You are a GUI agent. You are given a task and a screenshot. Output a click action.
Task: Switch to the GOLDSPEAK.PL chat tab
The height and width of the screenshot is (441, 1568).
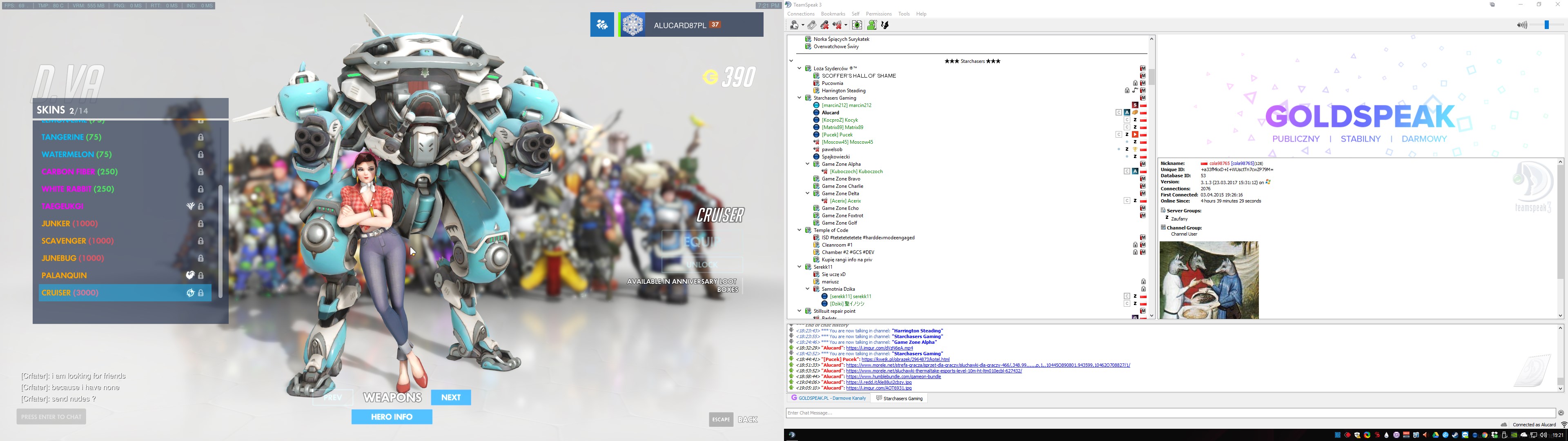click(829, 399)
